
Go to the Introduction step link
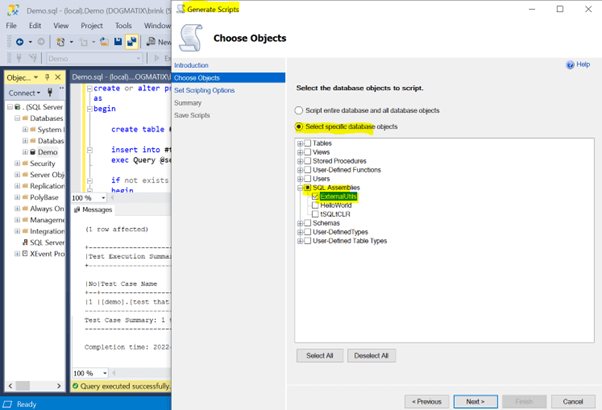[x=191, y=65]
